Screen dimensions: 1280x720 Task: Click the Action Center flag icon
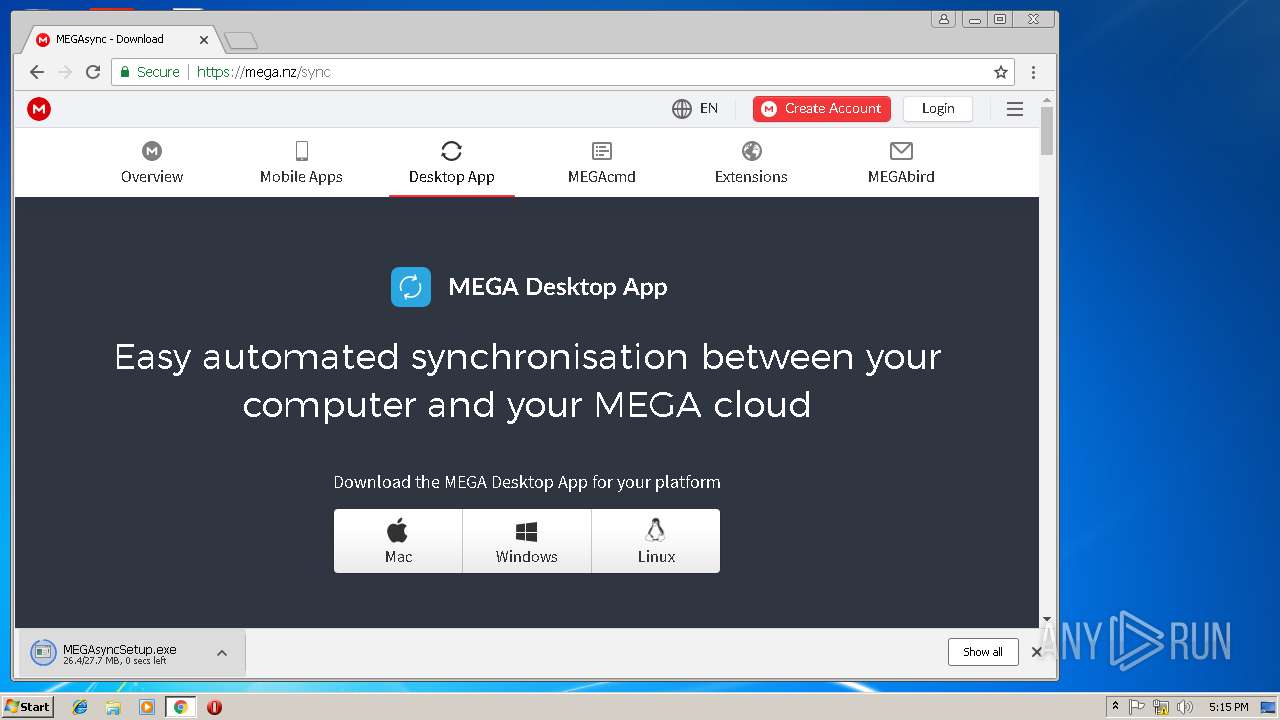click(1137, 707)
